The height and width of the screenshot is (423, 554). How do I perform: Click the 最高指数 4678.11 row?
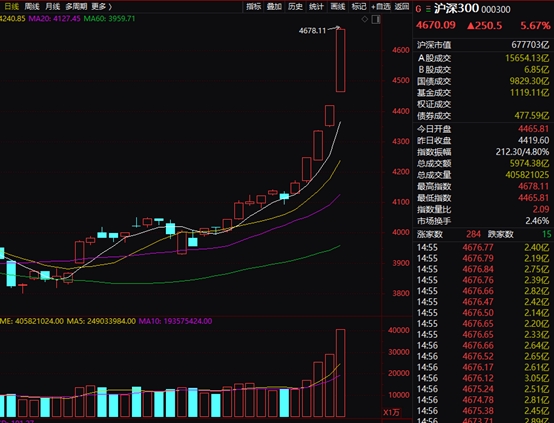(483, 186)
